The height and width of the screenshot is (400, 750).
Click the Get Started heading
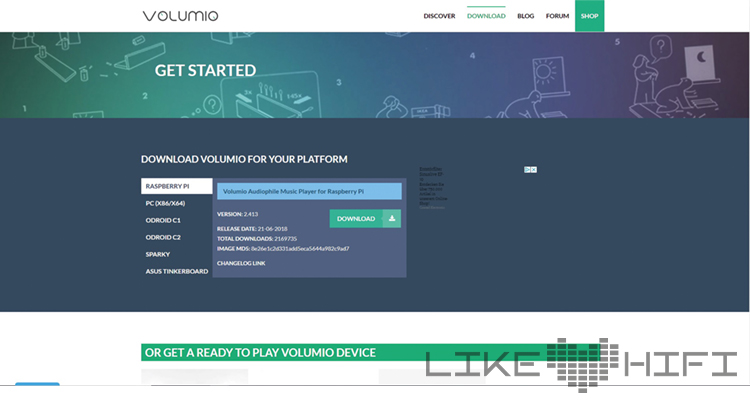205,70
